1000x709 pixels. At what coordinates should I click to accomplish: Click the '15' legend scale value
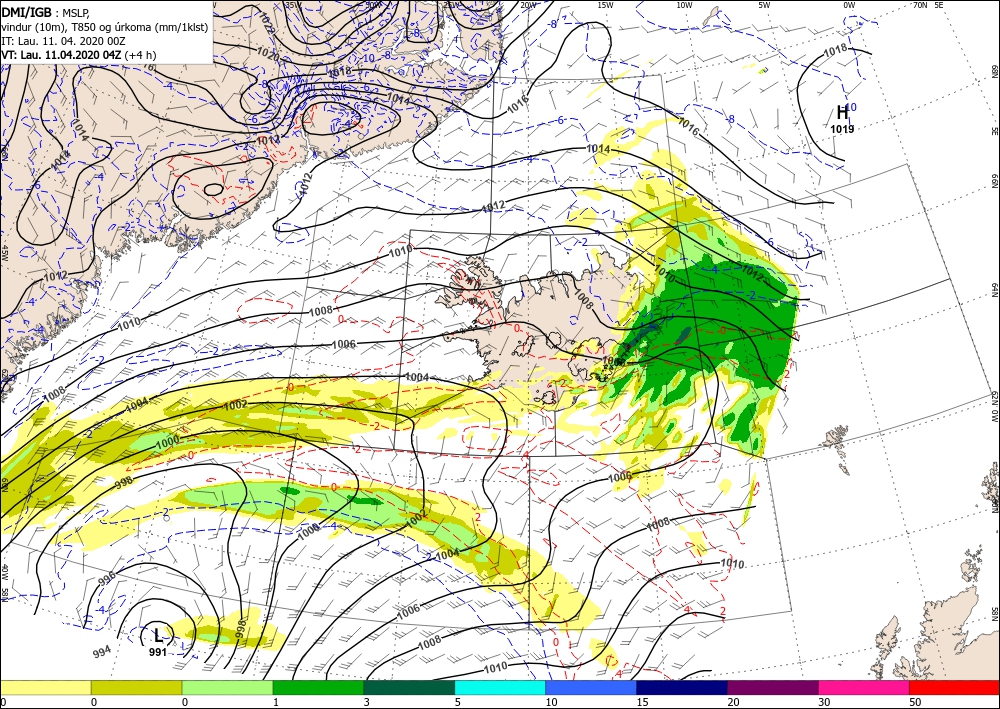pos(642,702)
